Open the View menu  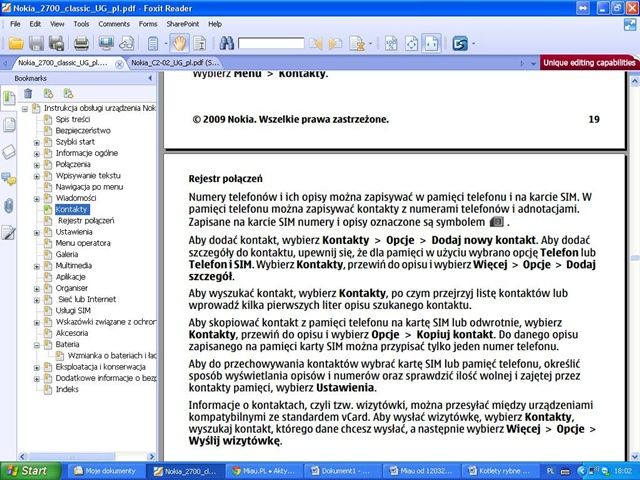click(57, 24)
